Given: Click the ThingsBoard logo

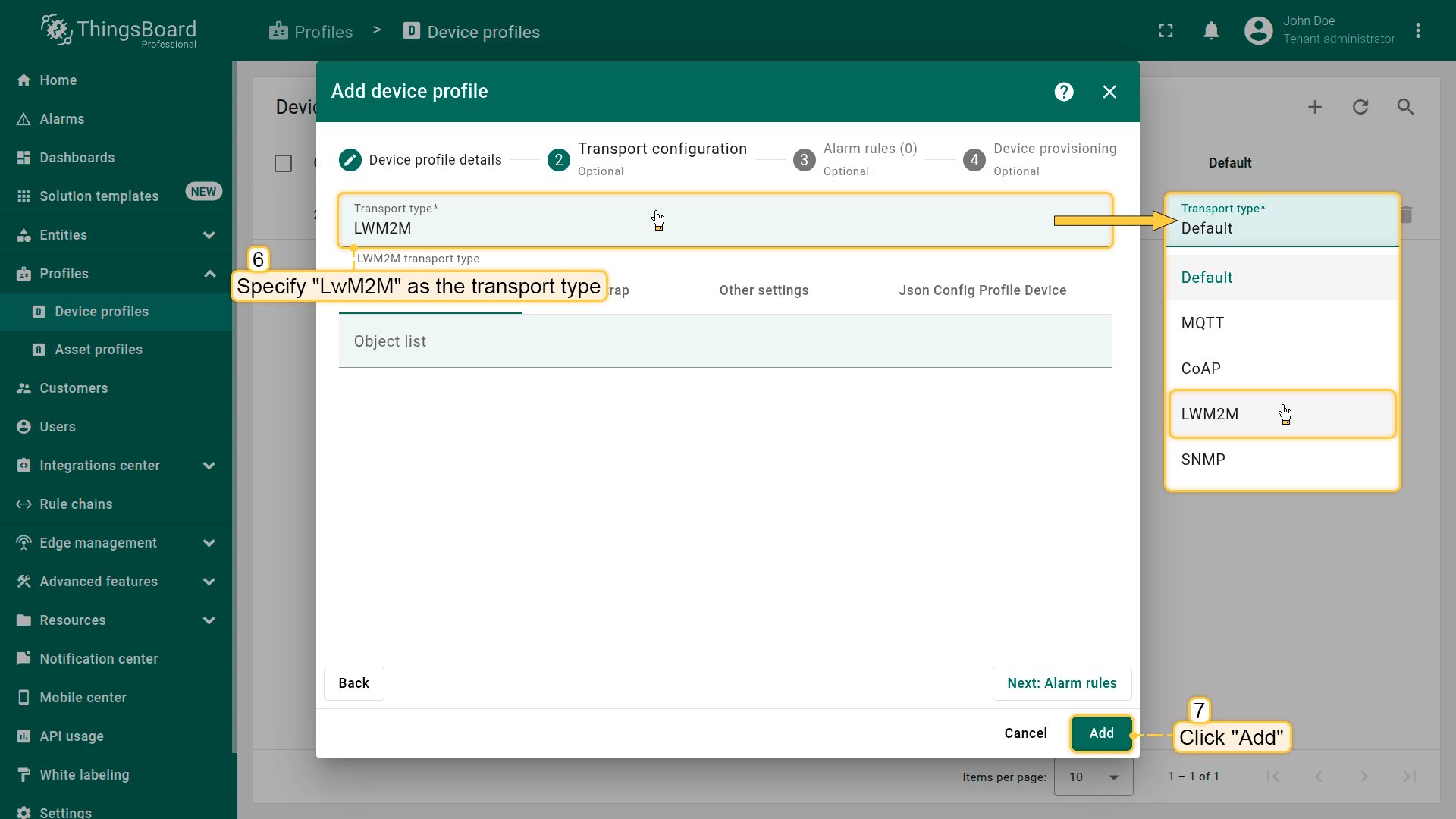Looking at the screenshot, I should coord(118,30).
